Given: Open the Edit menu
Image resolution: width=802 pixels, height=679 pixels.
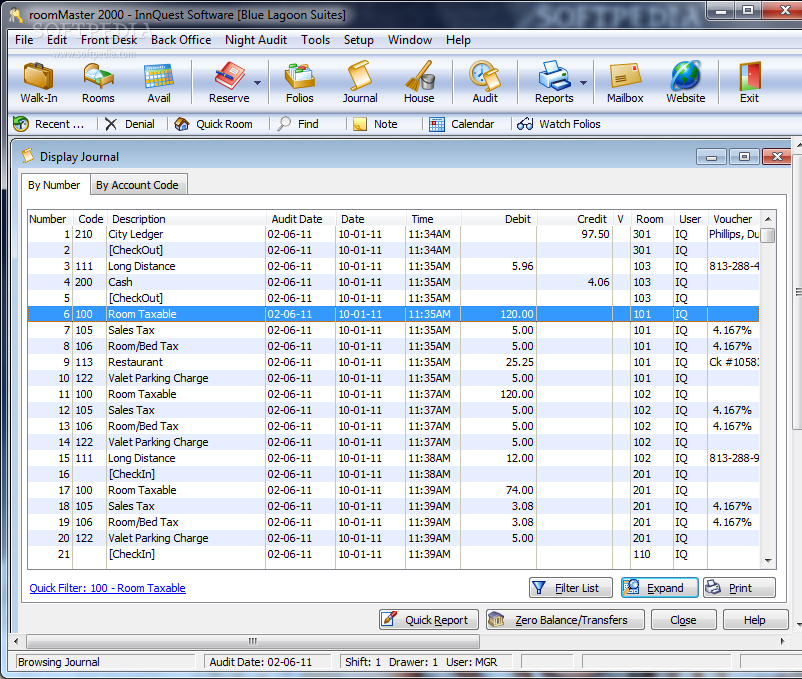Looking at the screenshot, I should click(x=57, y=40).
